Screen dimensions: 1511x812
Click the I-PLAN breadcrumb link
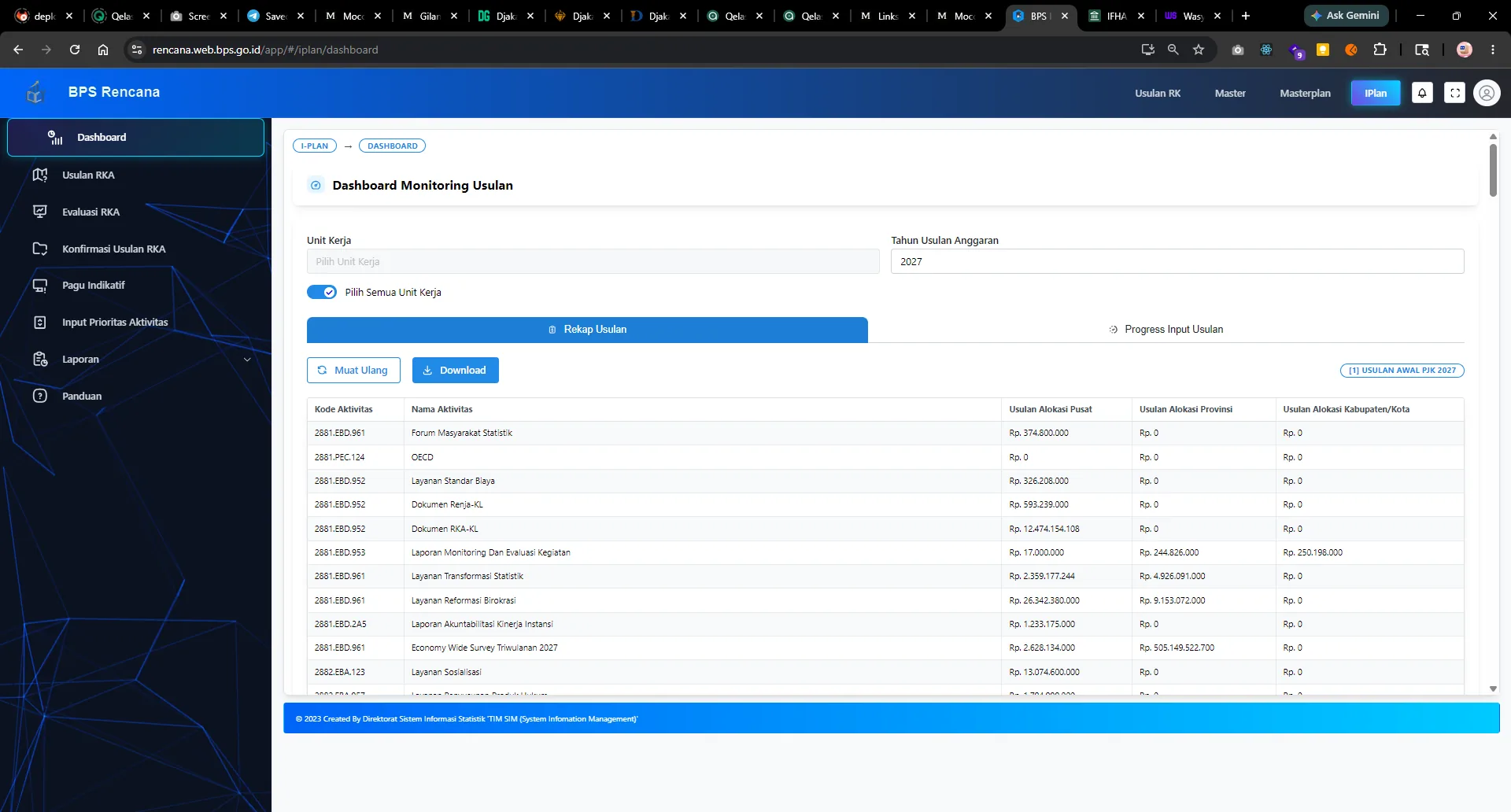click(x=315, y=146)
